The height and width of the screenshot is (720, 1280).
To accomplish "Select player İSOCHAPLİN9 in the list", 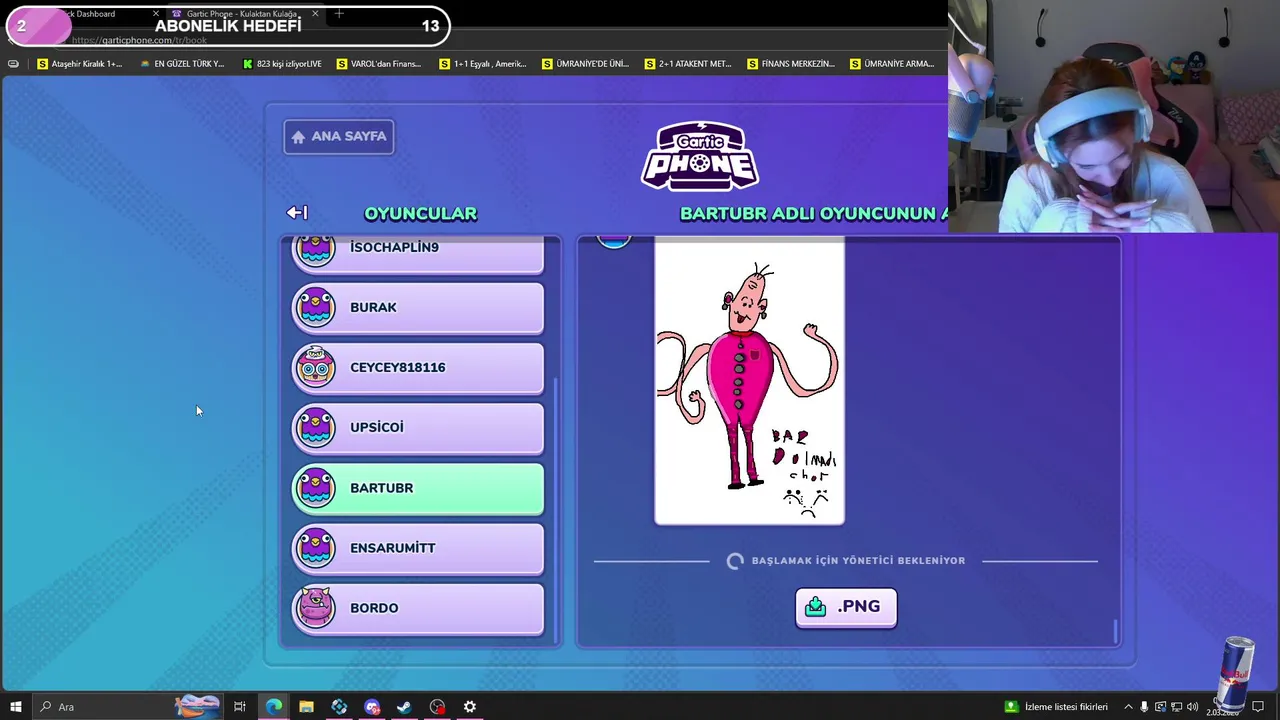I will (x=418, y=254).
